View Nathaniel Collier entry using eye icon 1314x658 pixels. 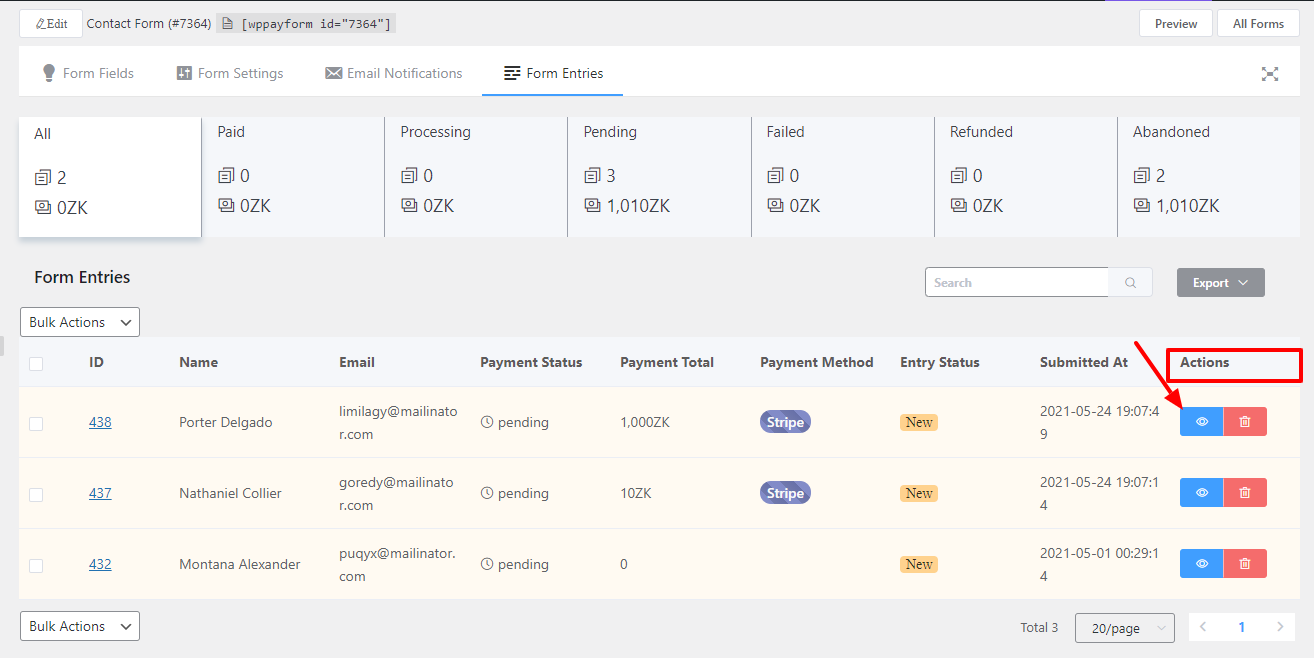1201,493
